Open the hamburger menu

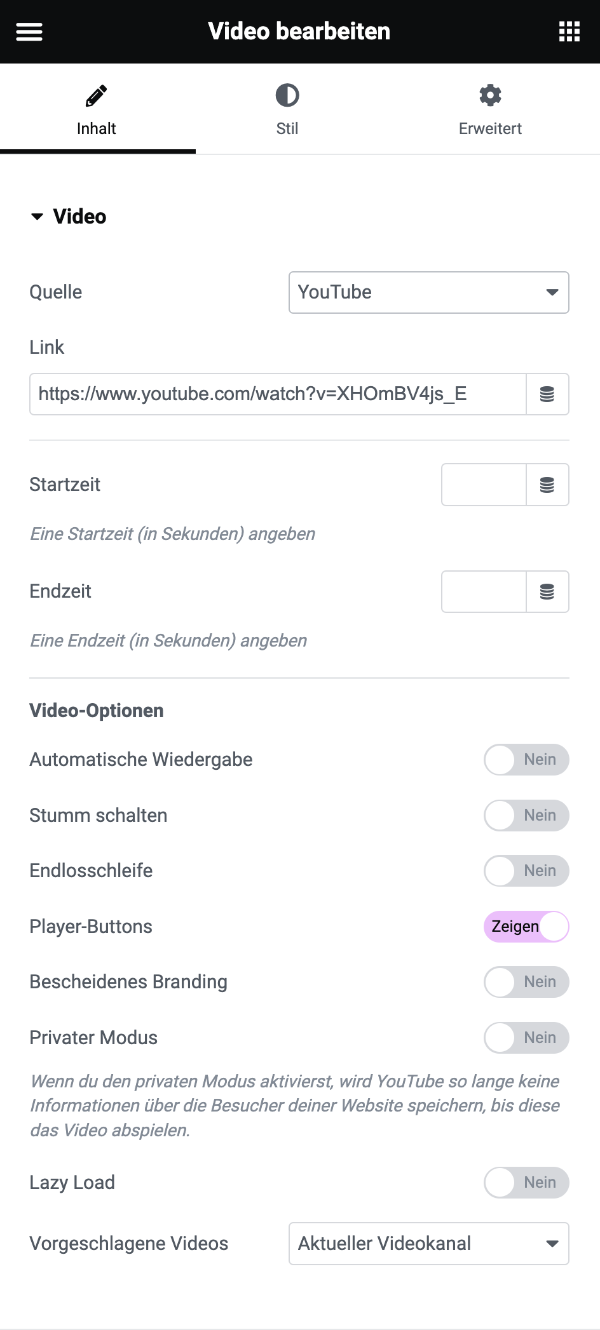click(29, 31)
